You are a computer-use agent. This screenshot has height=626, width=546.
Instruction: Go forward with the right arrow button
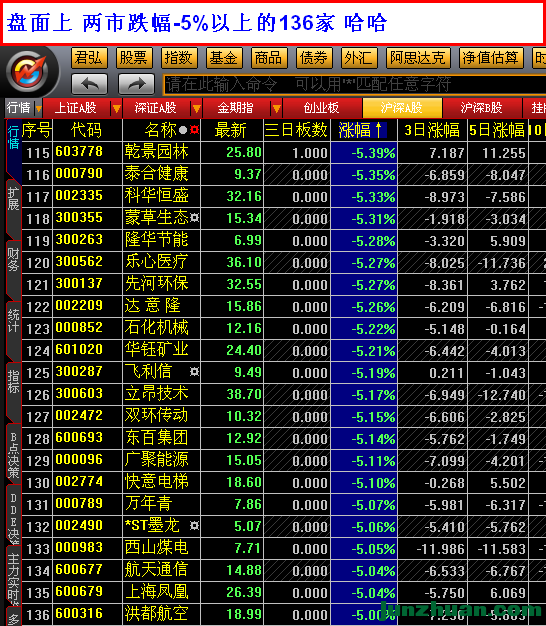(x=136, y=84)
